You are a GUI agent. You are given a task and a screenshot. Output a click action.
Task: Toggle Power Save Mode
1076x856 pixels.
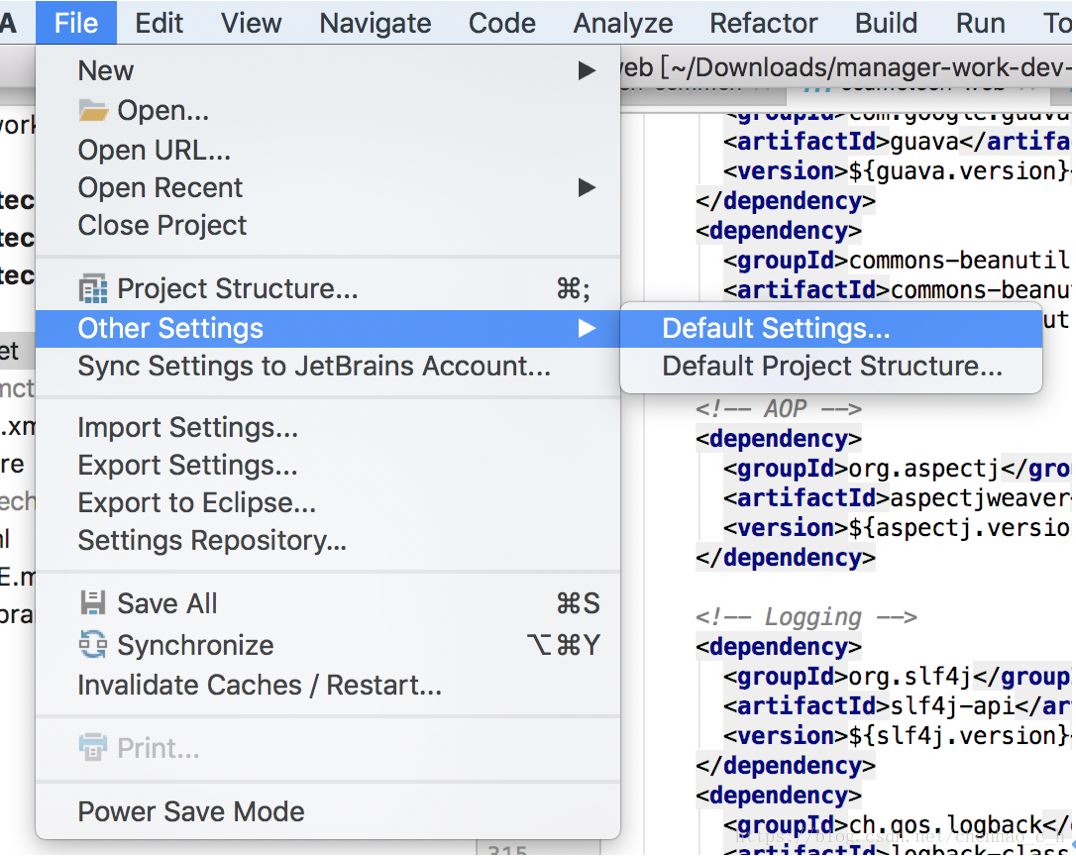click(191, 811)
